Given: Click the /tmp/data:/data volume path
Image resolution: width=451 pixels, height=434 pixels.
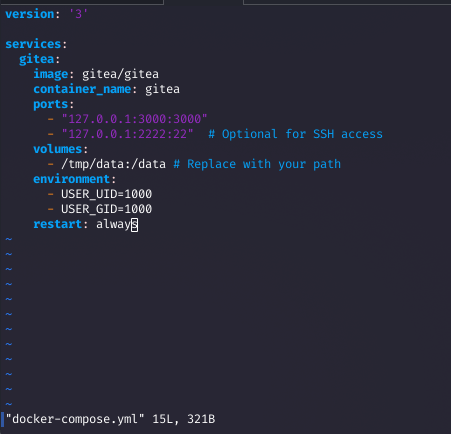Looking at the screenshot, I should 113,164.
